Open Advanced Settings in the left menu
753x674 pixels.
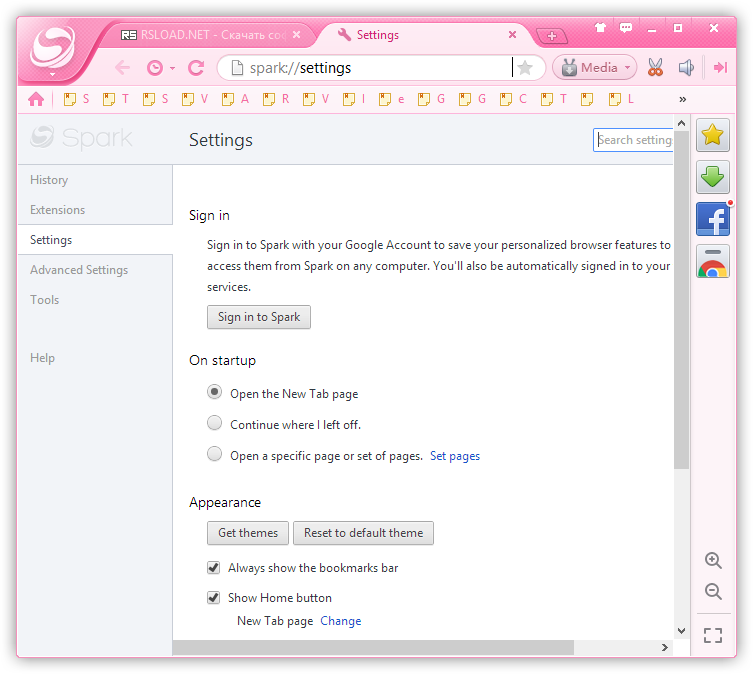pyautogui.click(x=79, y=270)
